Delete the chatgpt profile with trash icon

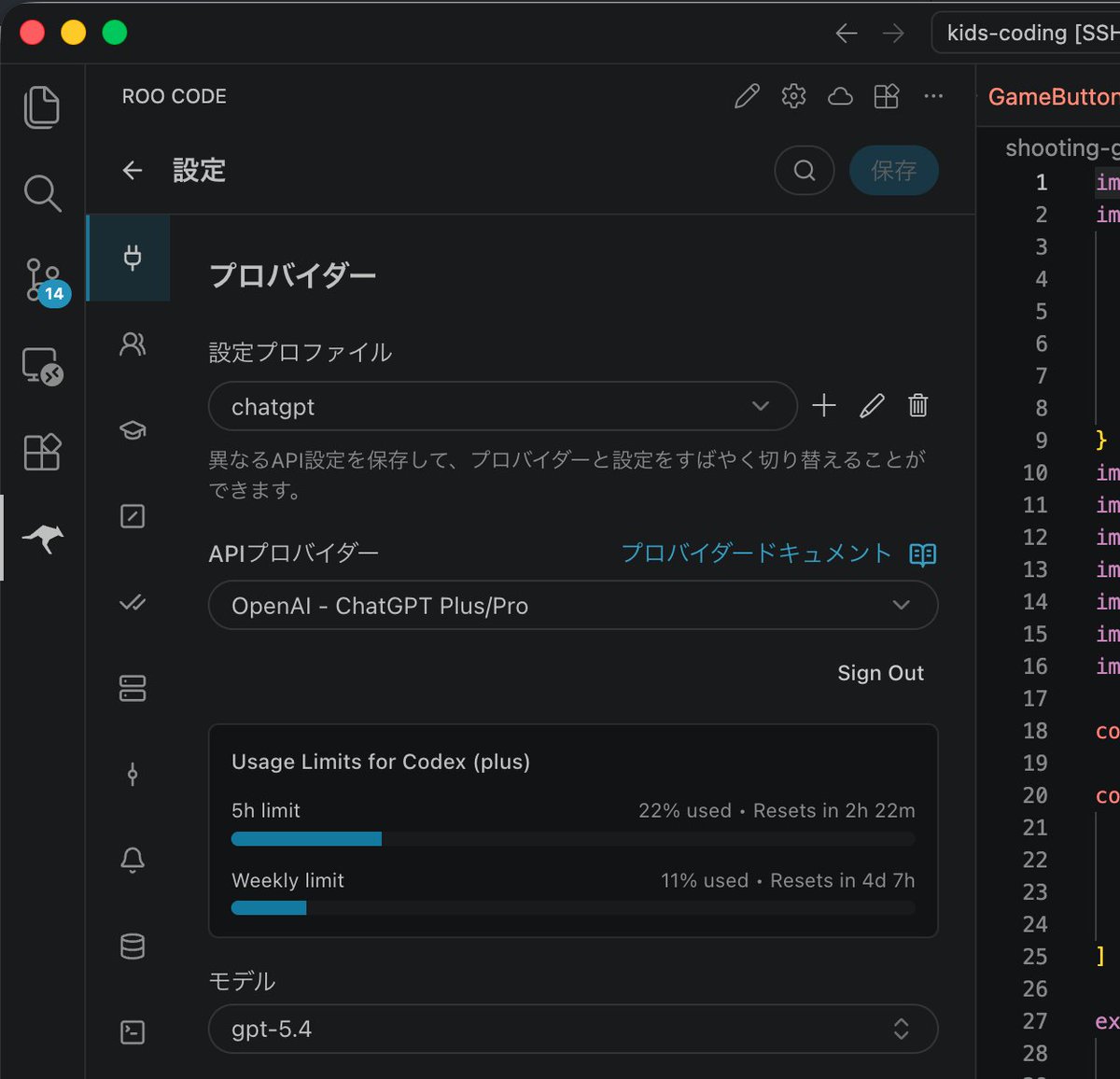tap(918, 405)
